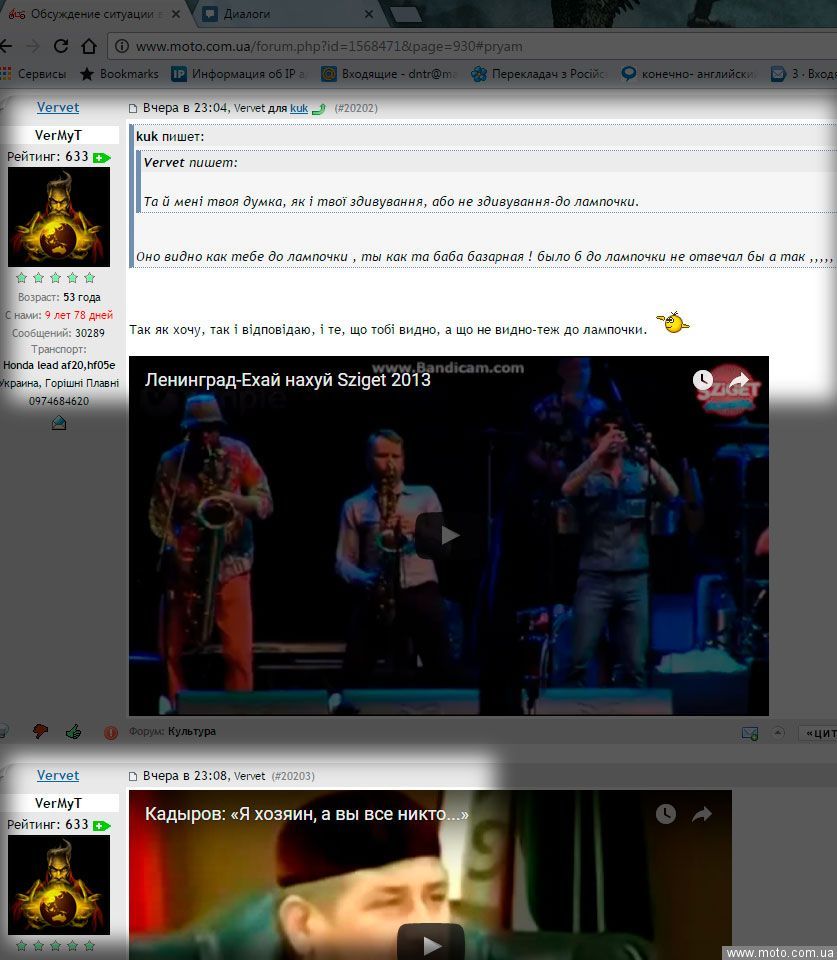Open the Bookmarks star folder
This screenshot has height=960, width=837.
pyautogui.click(x=119, y=74)
